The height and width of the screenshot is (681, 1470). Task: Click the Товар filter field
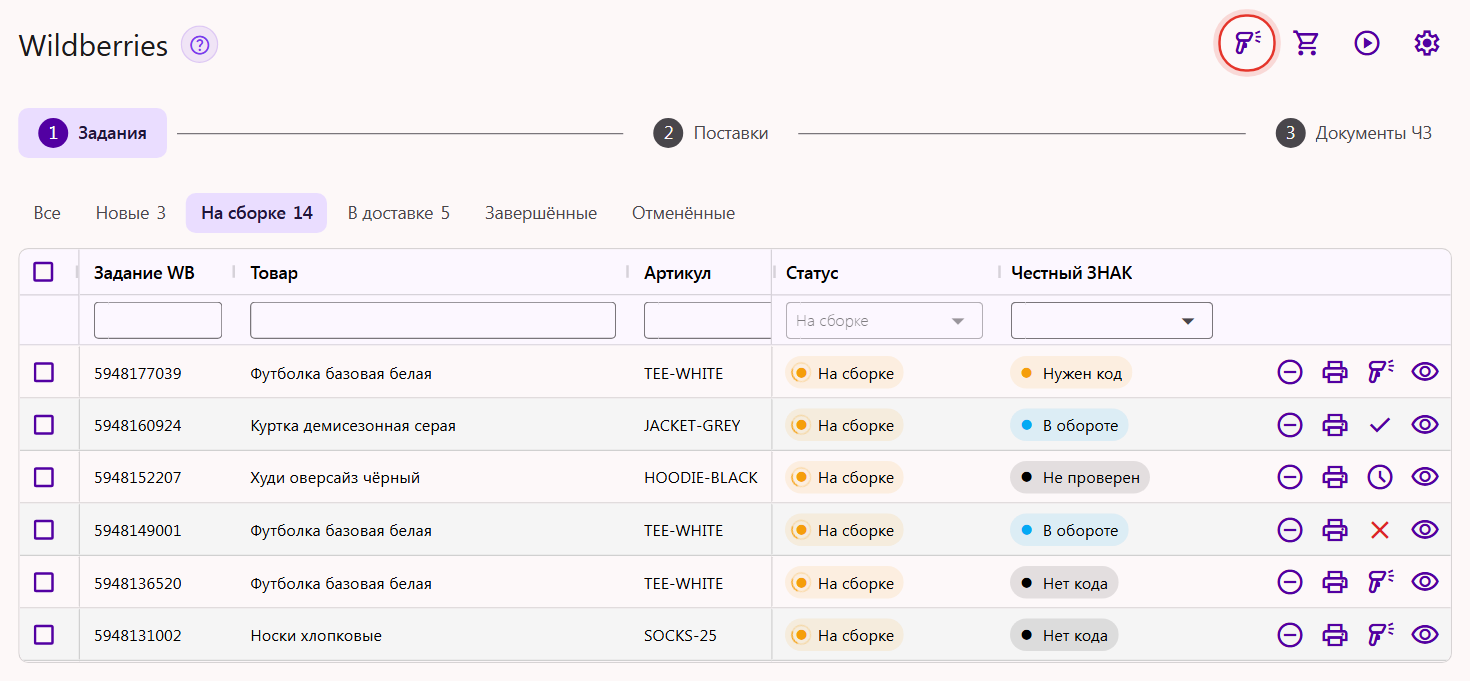[x=433, y=321]
